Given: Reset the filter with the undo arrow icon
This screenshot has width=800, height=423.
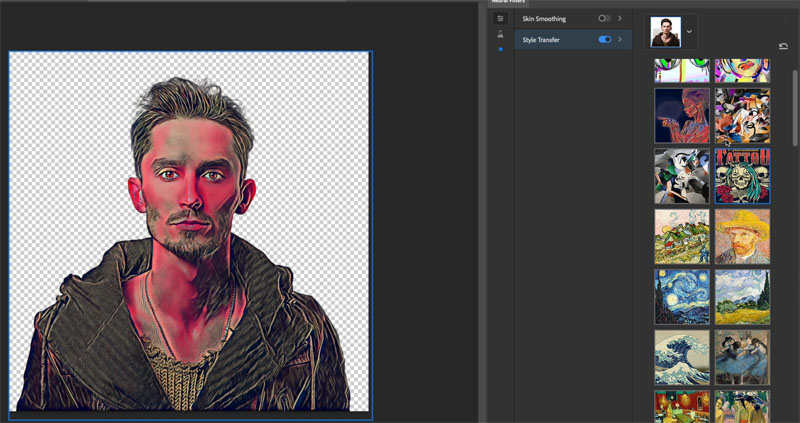Looking at the screenshot, I should (x=783, y=46).
